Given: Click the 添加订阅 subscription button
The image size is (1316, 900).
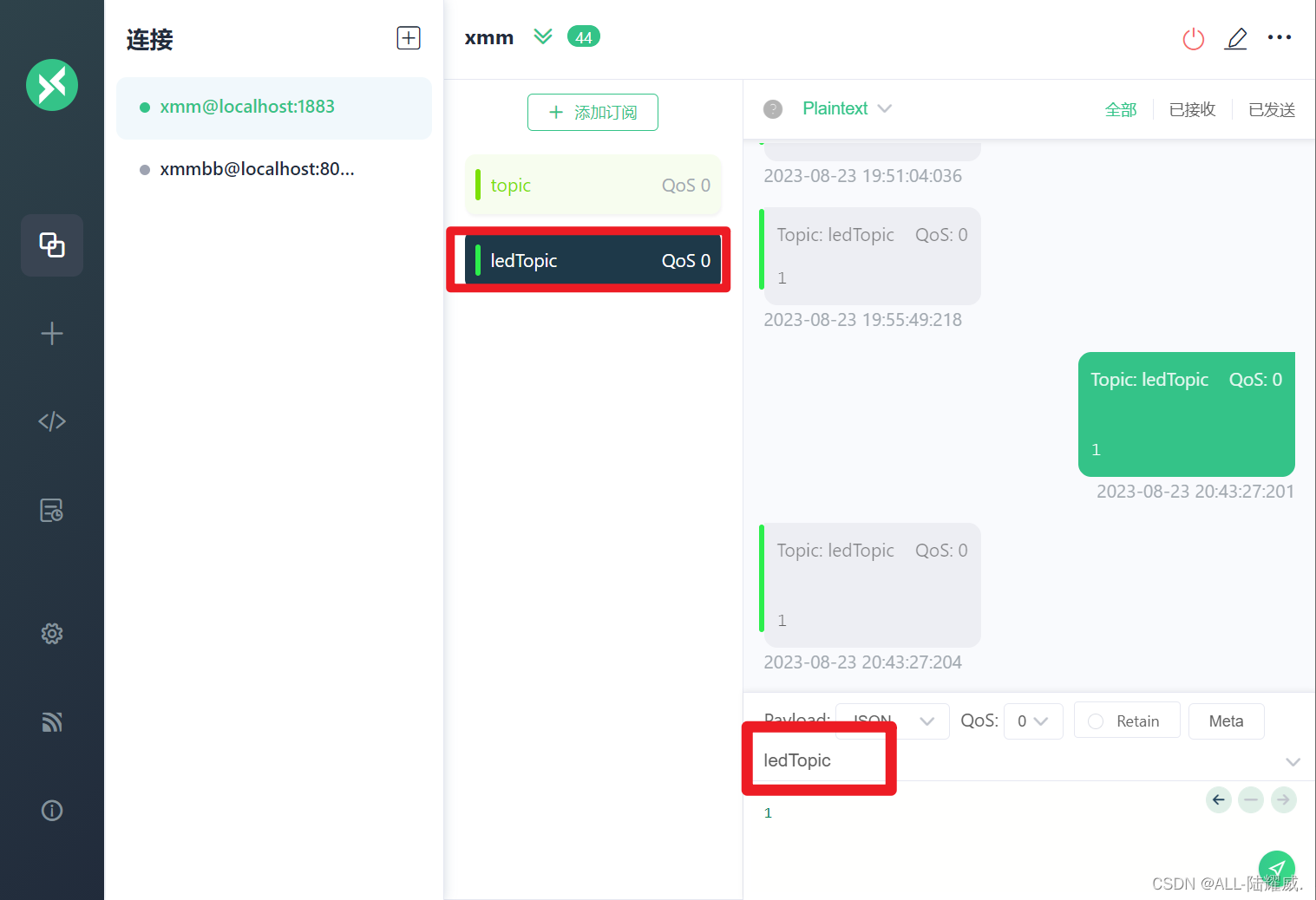Looking at the screenshot, I should coord(593,112).
